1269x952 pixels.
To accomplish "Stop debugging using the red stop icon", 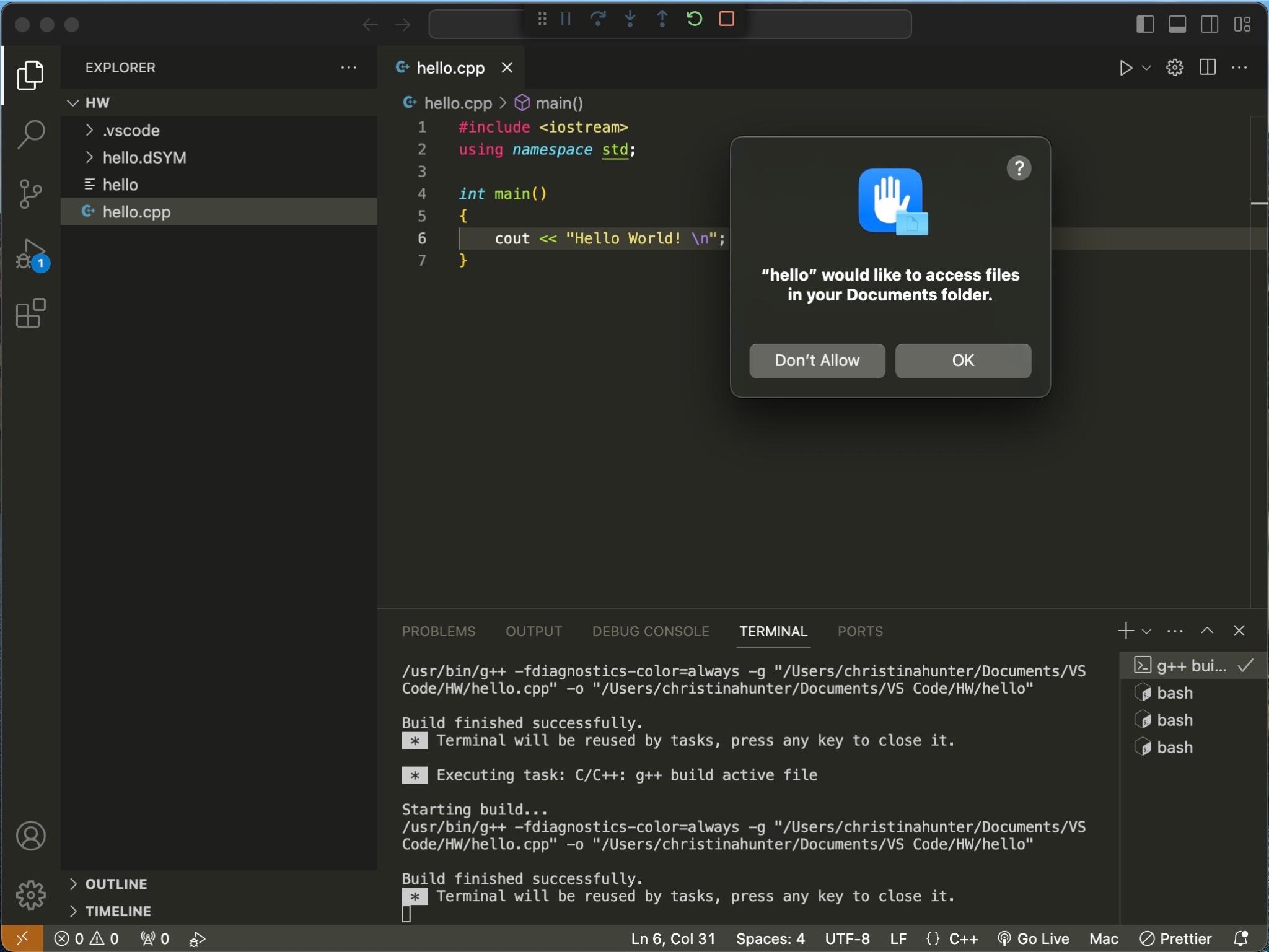I will pyautogui.click(x=726, y=19).
